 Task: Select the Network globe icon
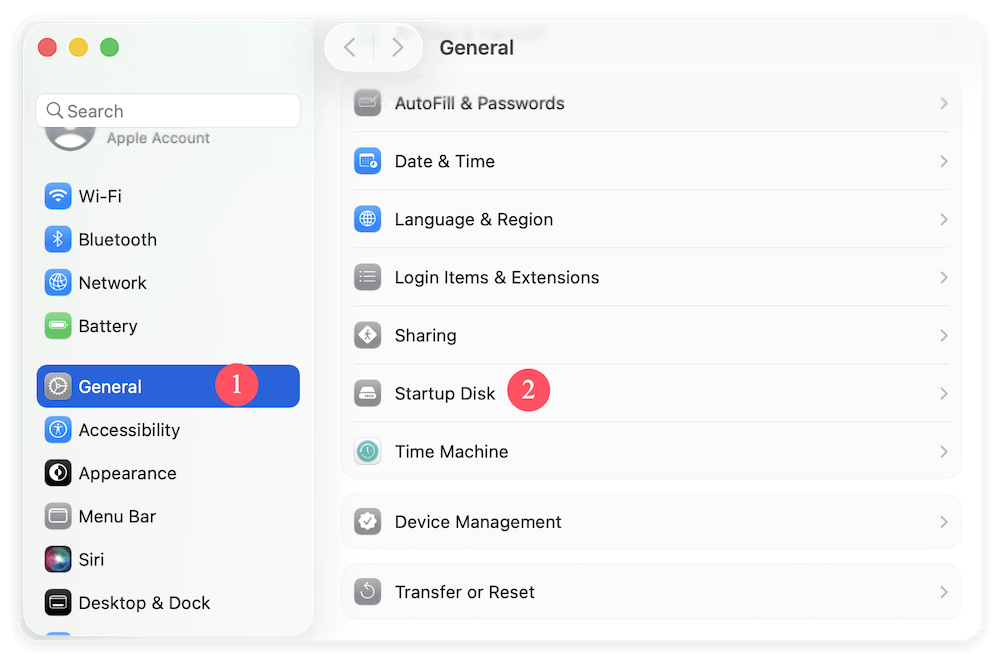58,283
